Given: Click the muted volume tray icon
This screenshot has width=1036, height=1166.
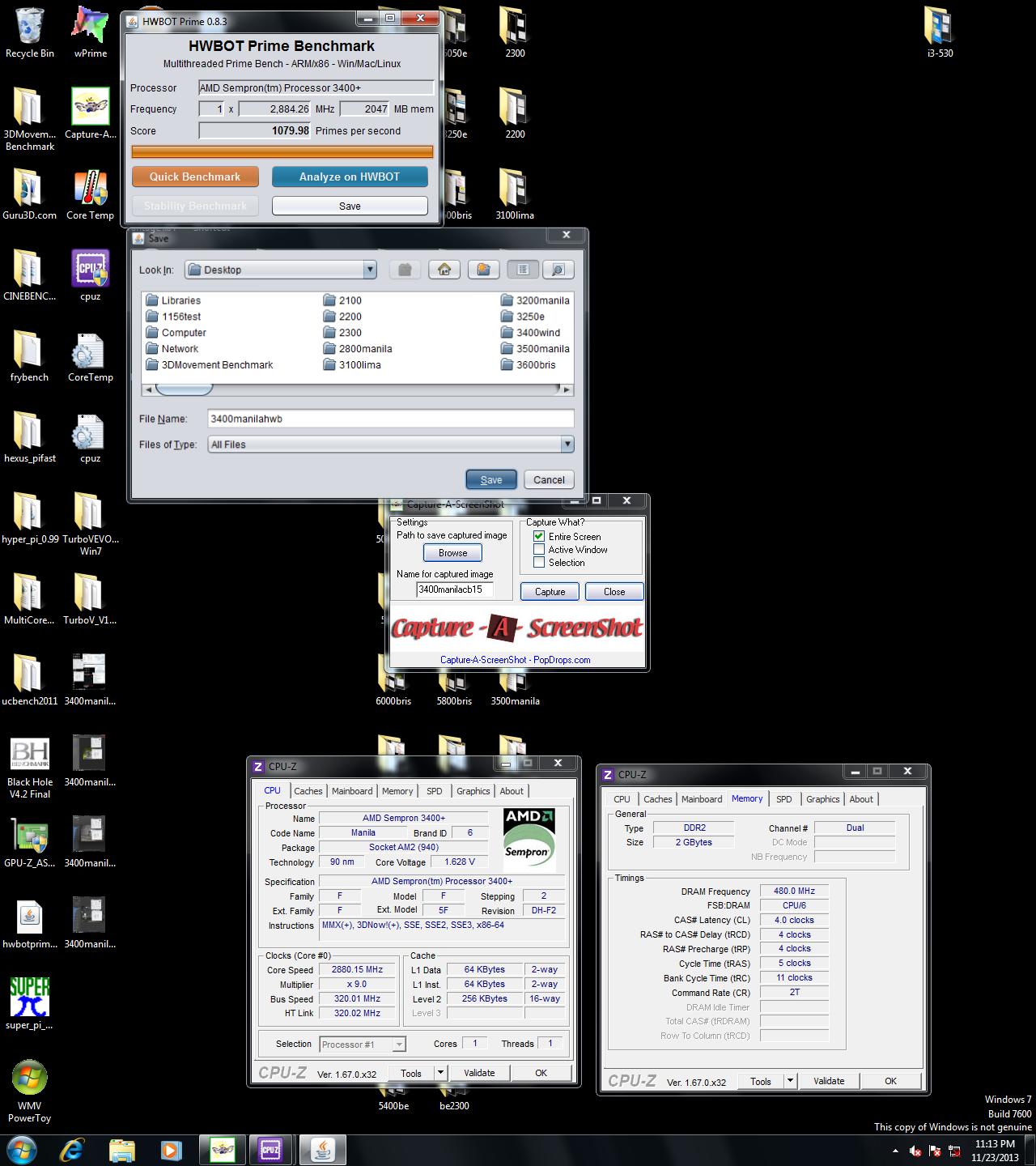Looking at the screenshot, I should (915, 1151).
